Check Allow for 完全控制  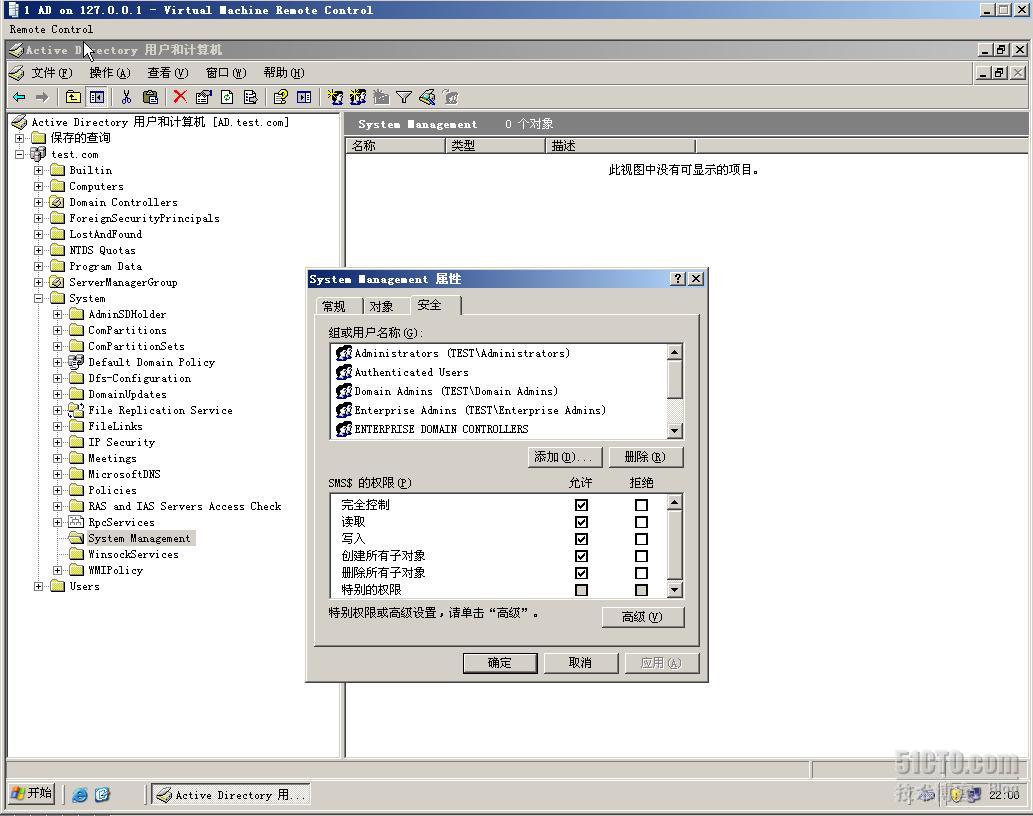coord(581,505)
